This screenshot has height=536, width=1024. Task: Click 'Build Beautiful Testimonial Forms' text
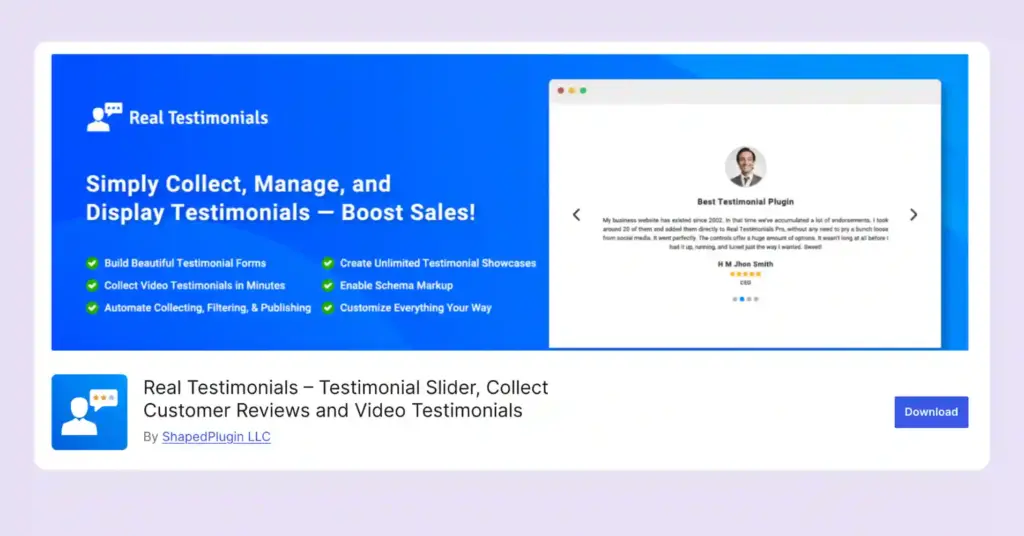pyautogui.click(x=185, y=263)
